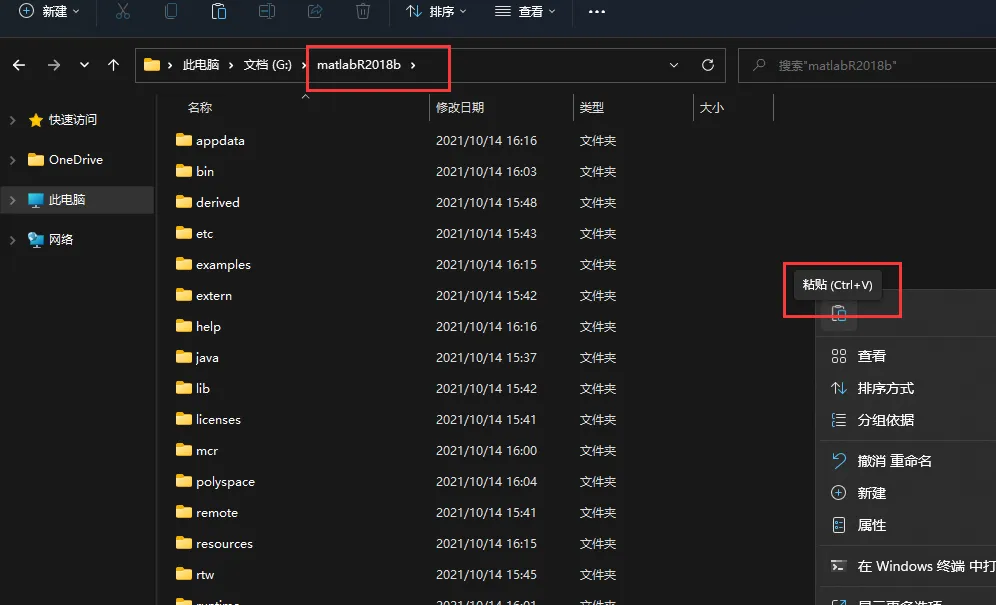Select the etc folder icon

pyautogui.click(x=184, y=233)
